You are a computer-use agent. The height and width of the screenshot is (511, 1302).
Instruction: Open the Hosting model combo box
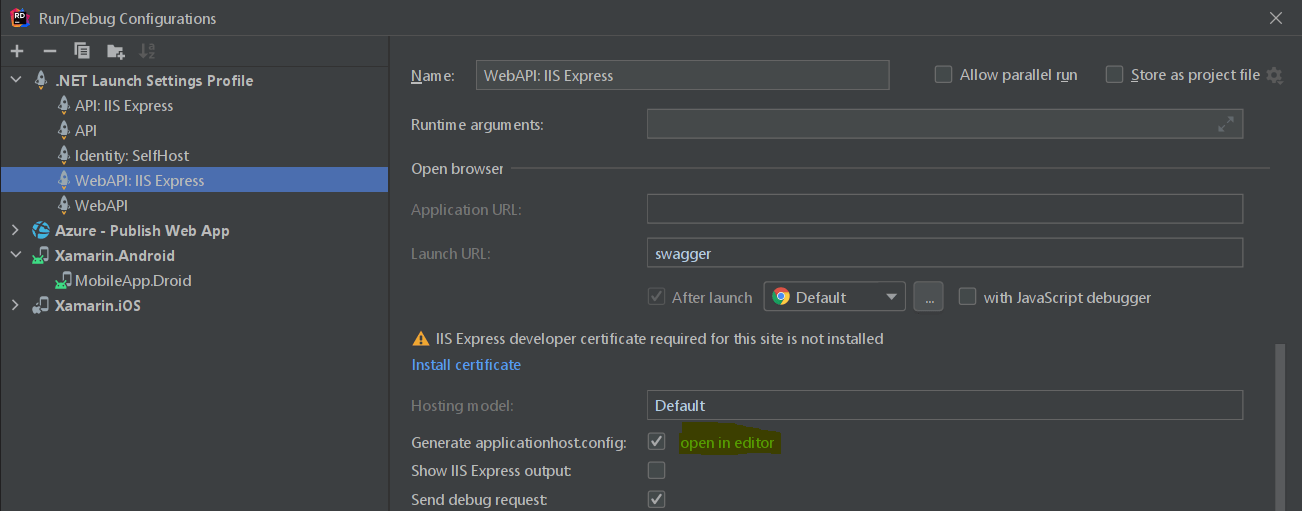click(945, 405)
